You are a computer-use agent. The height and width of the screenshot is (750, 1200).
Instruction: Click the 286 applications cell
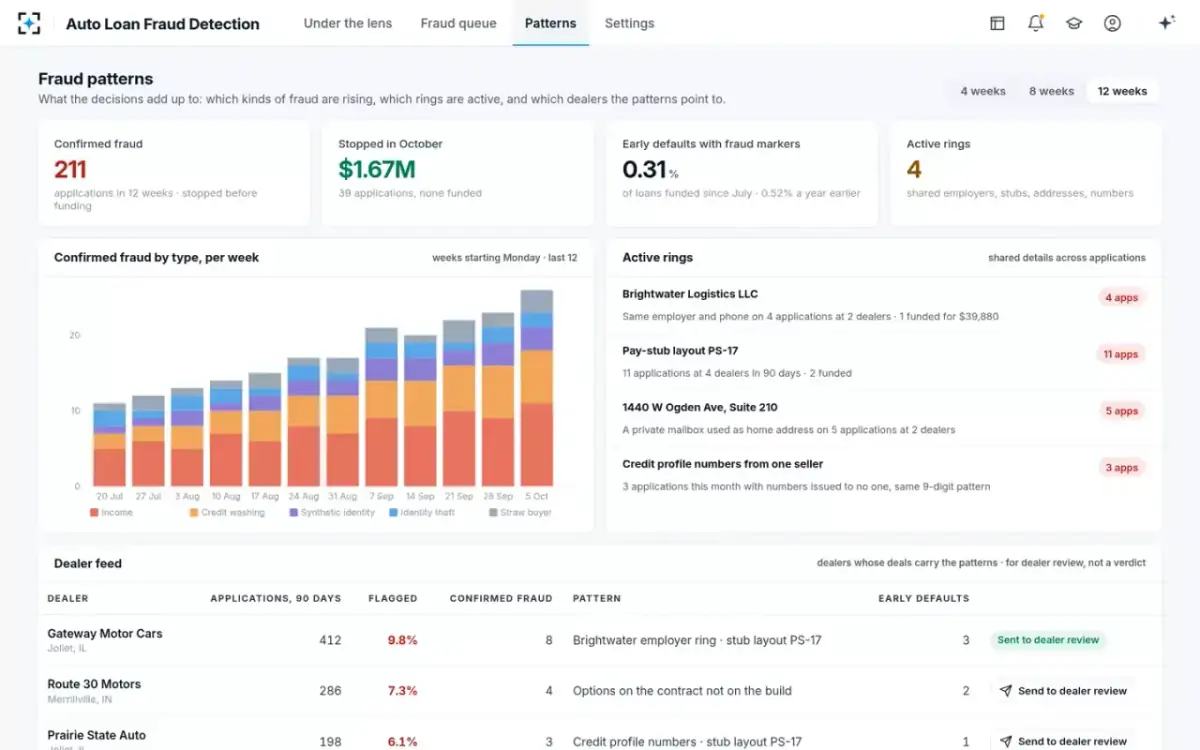[330, 691]
